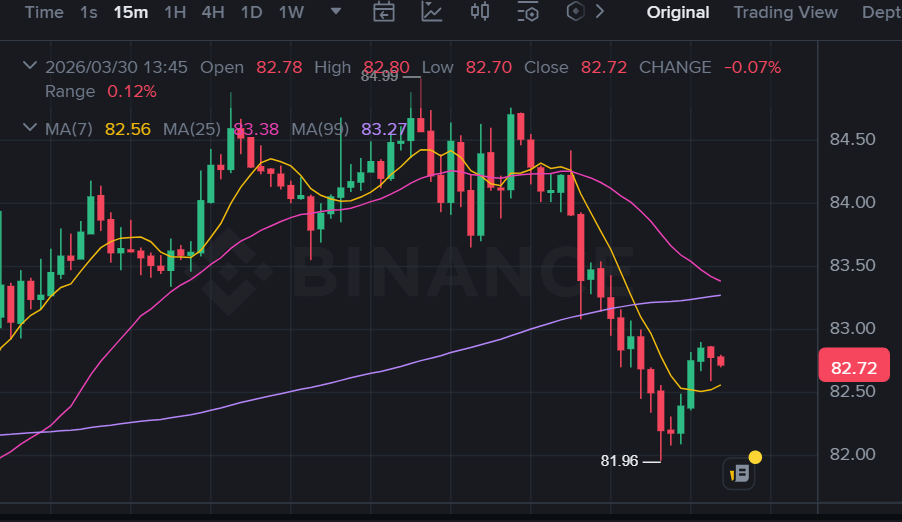Click the Low value 82.70
This screenshot has height=522, width=902.
click(x=488, y=67)
